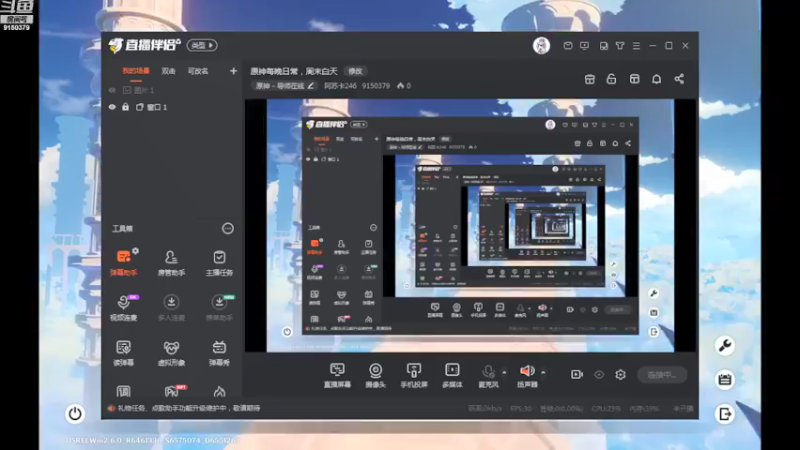Add new scene with plus button
800x450 pixels.
pos(233,71)
